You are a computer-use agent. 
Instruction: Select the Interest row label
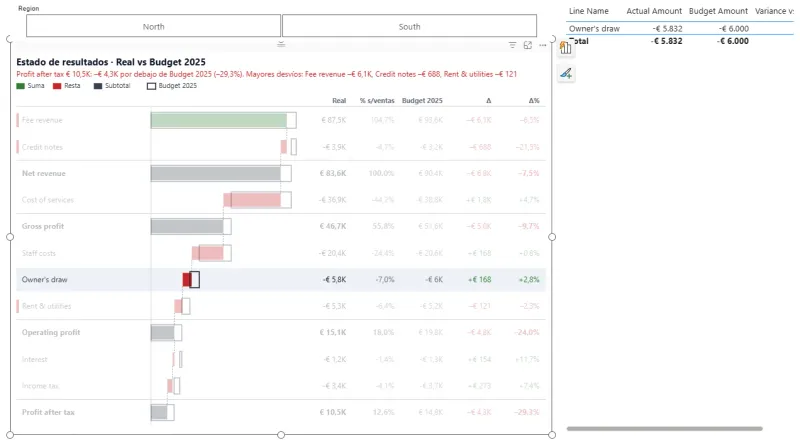(x=34, y=359)
